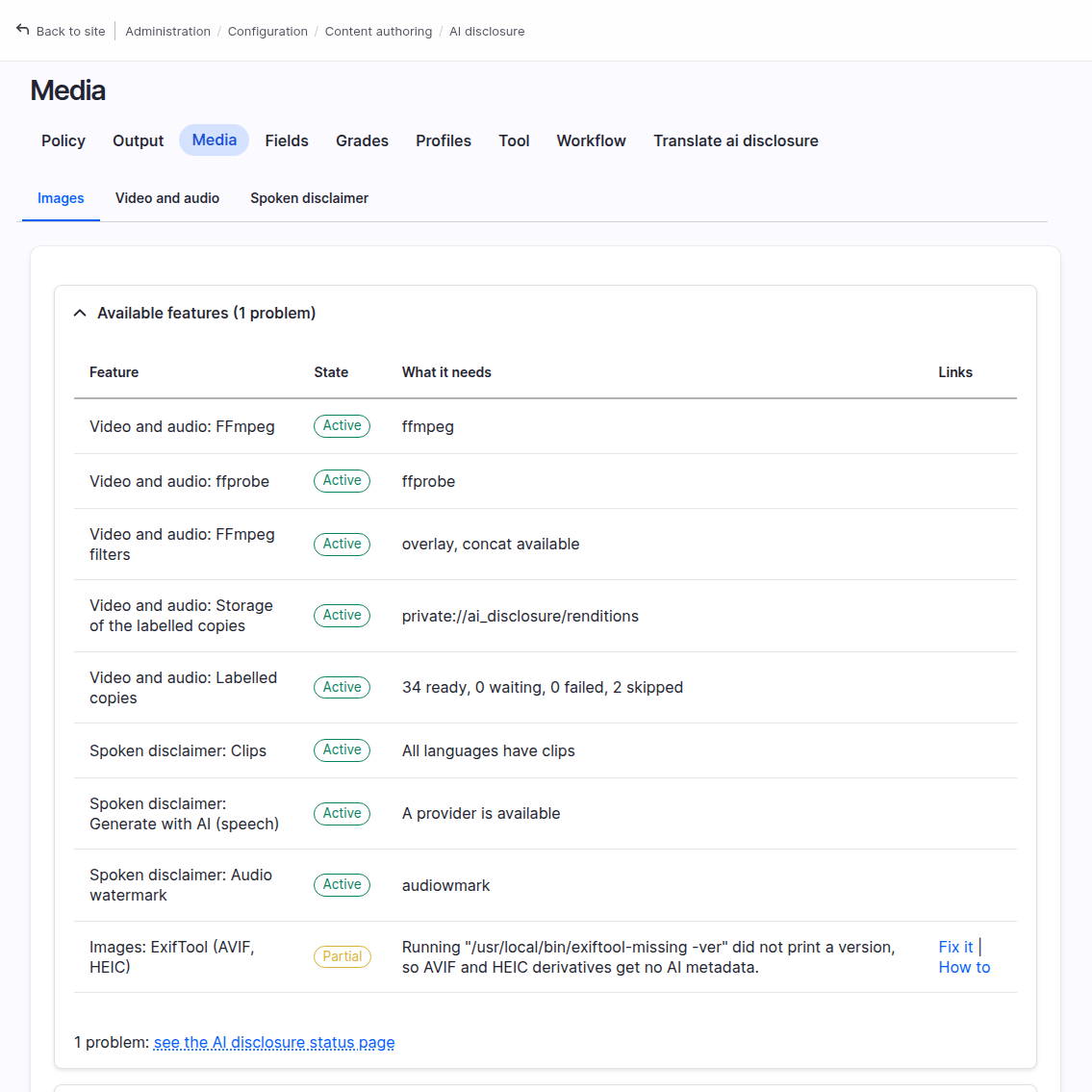Click Active badge for Spoken disclaimer: Clips
The image size is (1092, 1092).
342,750
